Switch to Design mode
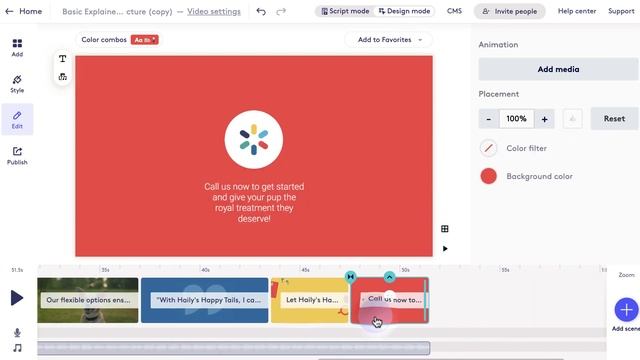Viewport: 640px width, 360px height. click(x=404, y=11)
